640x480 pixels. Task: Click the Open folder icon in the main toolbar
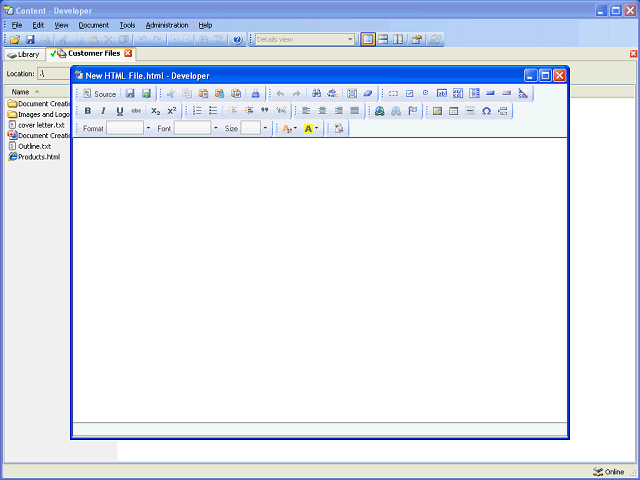tap(15, 40)
